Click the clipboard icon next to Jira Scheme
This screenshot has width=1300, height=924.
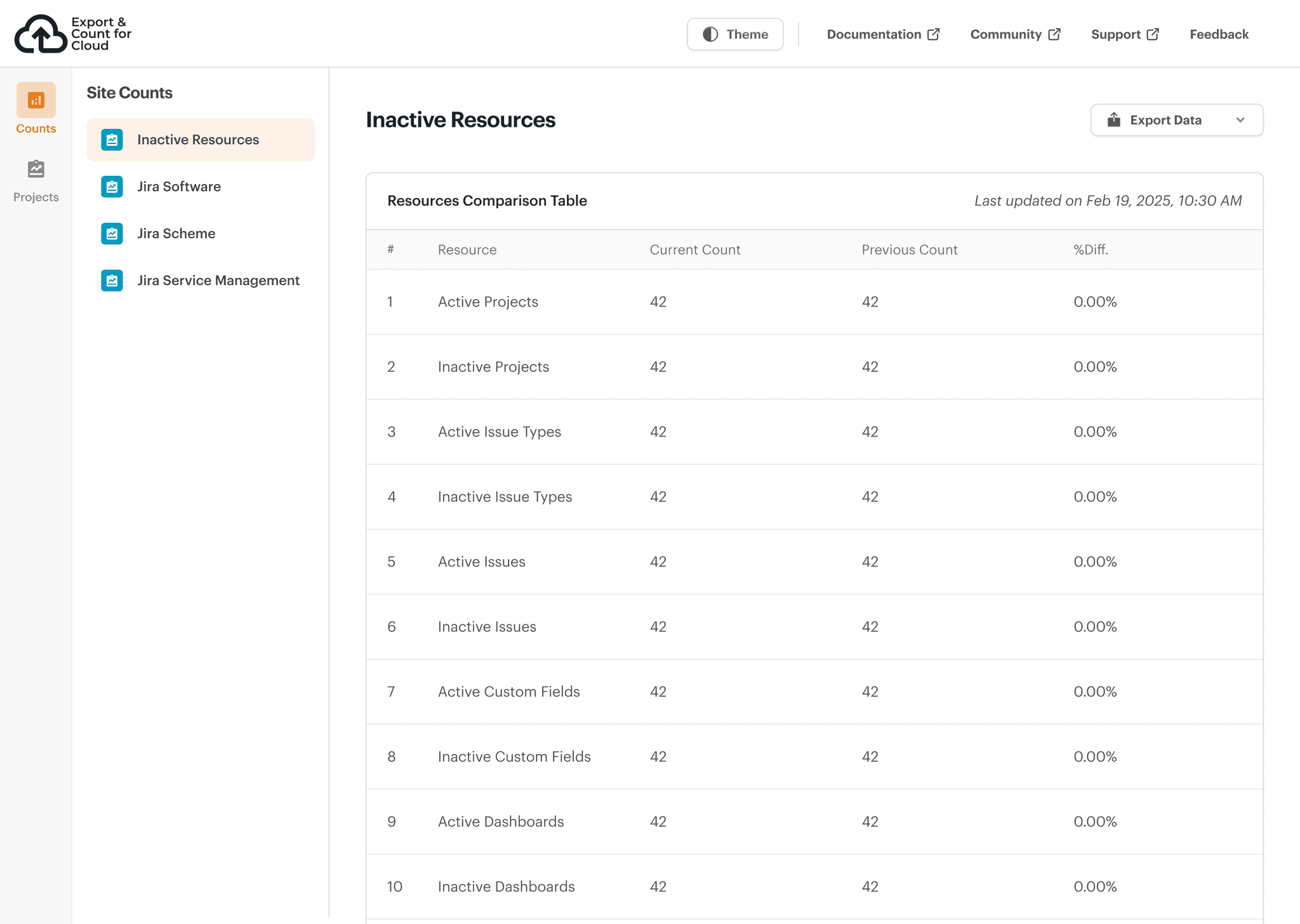[x=112, y=234]
